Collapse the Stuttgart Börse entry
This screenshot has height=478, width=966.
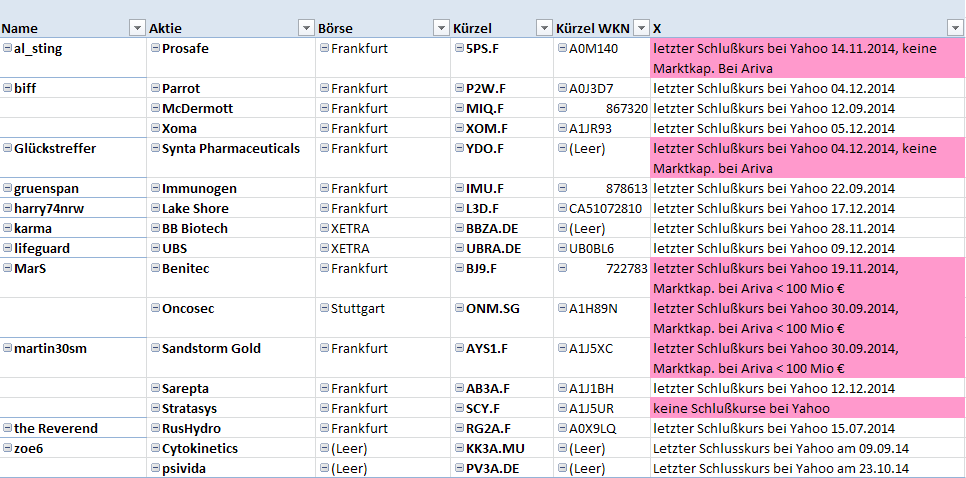tap(324, 308)
